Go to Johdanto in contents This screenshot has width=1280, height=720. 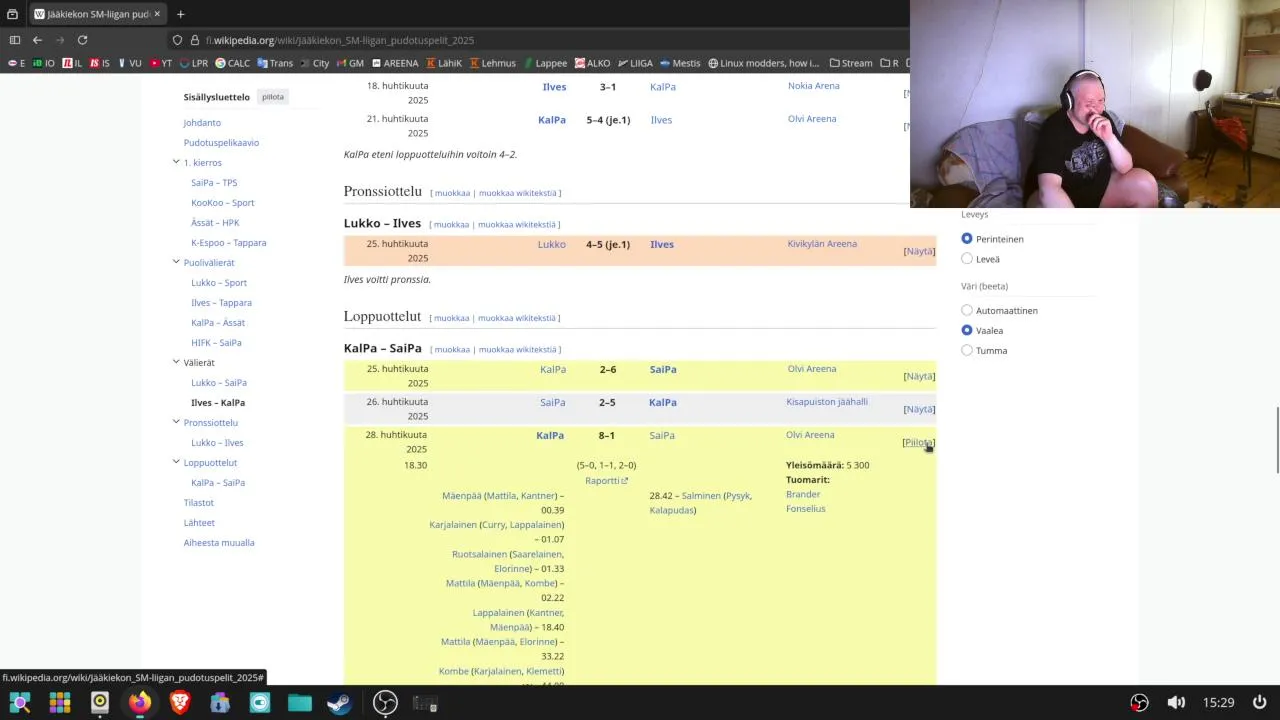coord(202,123)
